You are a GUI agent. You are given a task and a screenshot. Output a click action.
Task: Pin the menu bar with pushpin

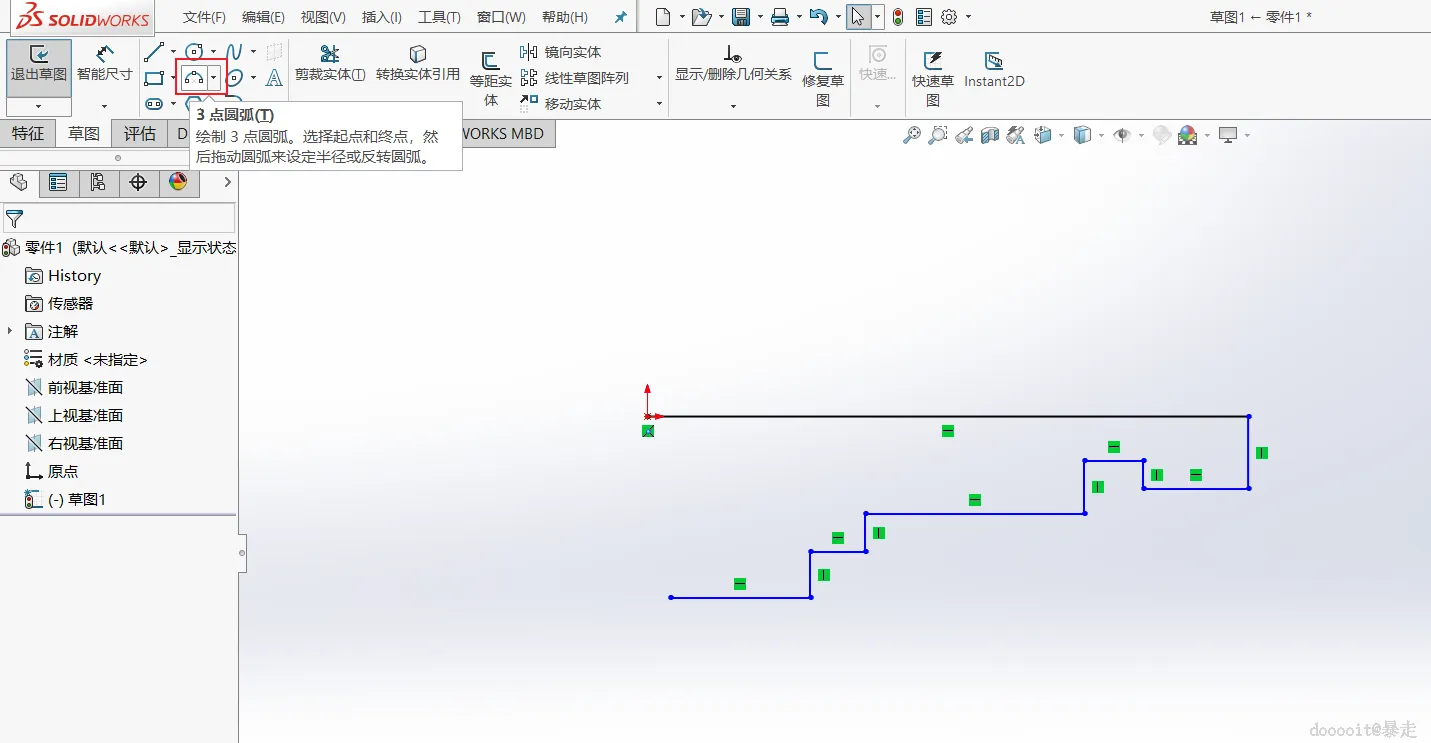pos(621,17)
